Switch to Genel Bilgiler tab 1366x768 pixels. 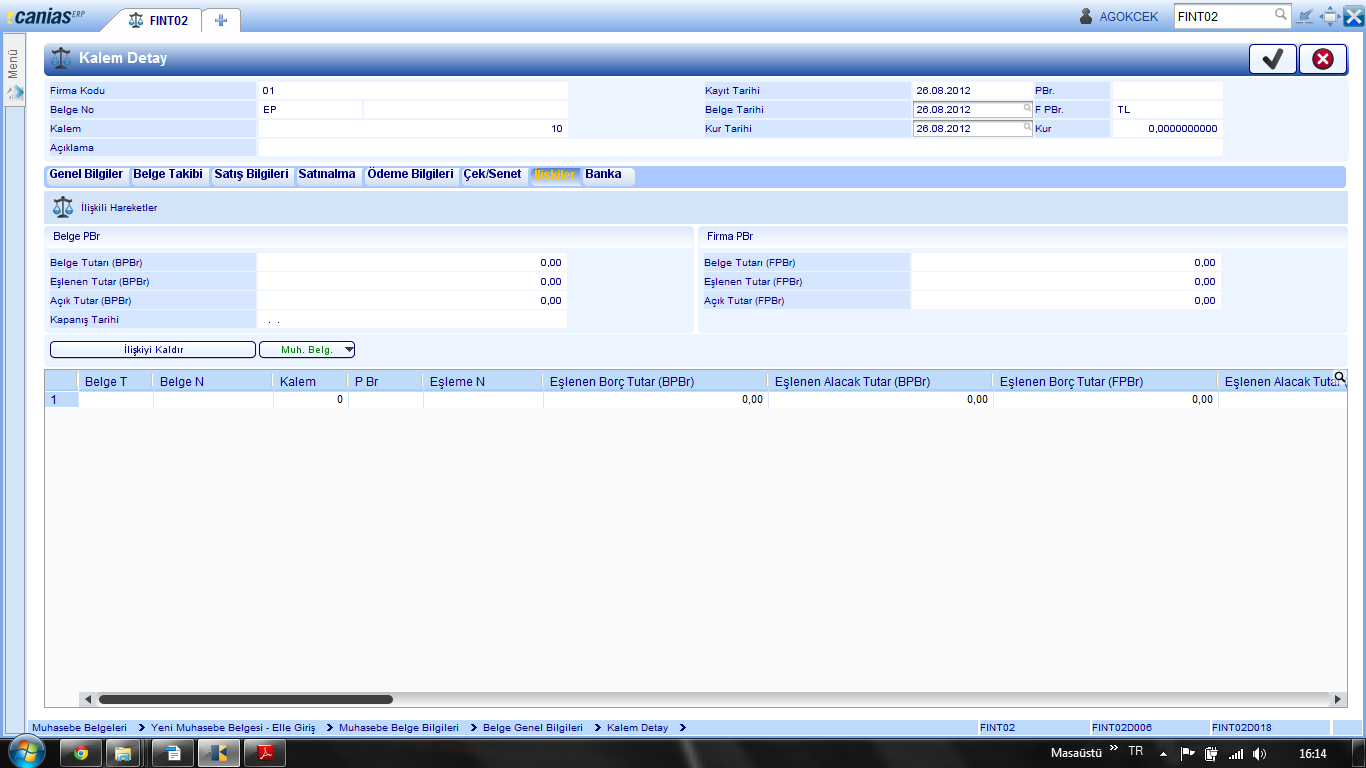point(86,175)
